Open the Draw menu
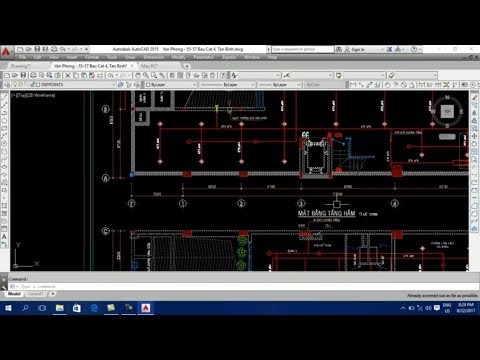Viewport: 480px width, 360px height. point(130,57)
